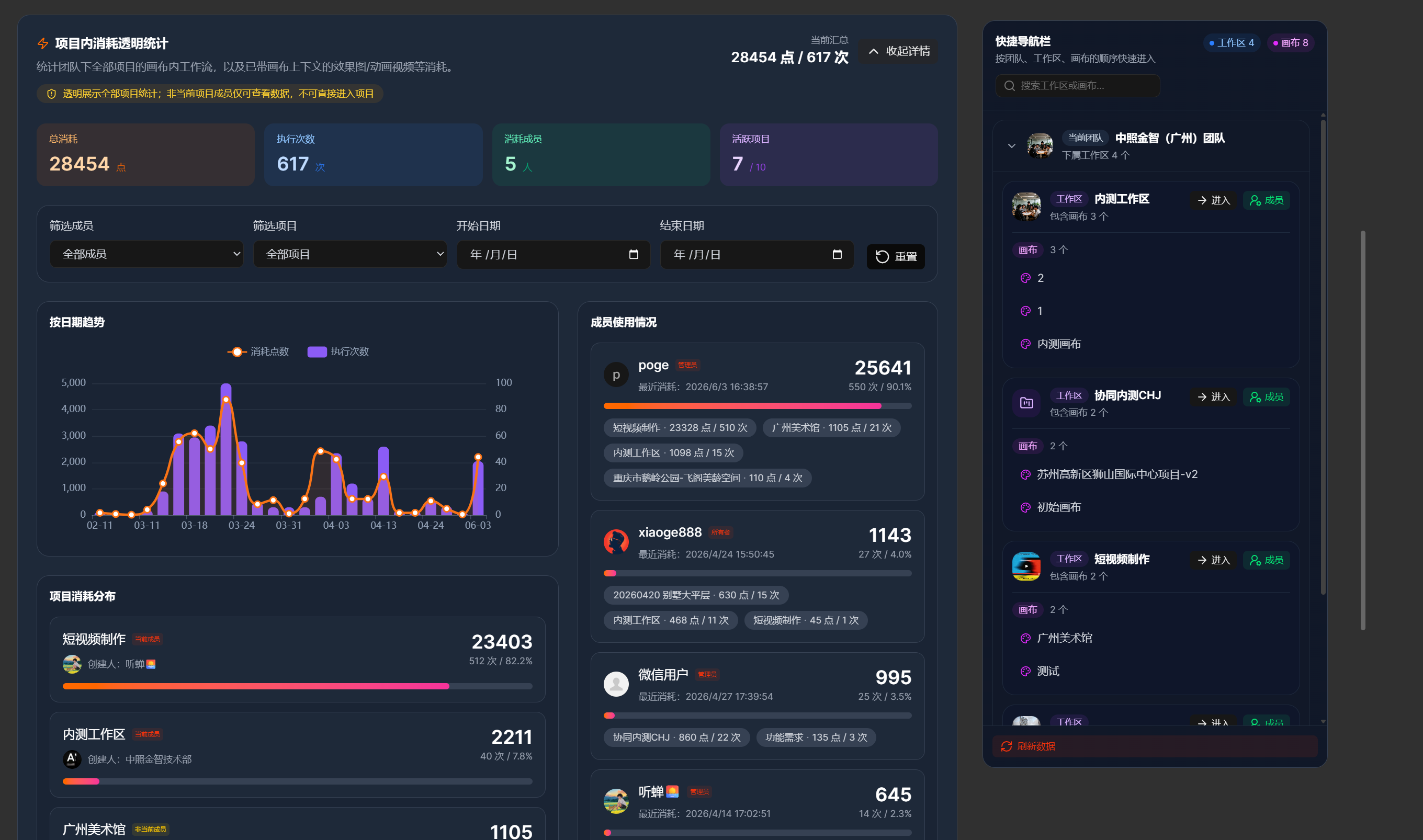Image resolution: width=1423 pixels, height=840 pixels.
Task: Click 微信用户's grey avatar
Action: (x=616, y=684)
